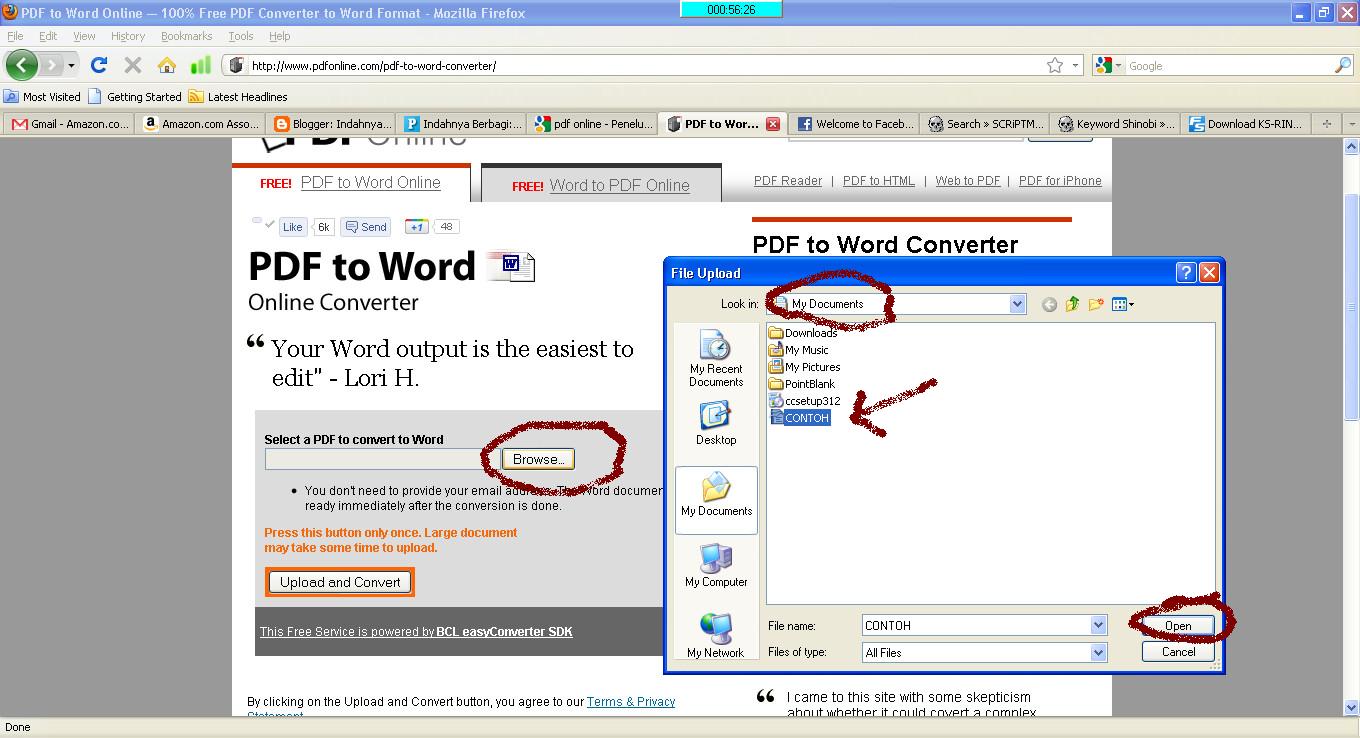This screenshot has width=1360, height=738.
Task: Go to the home page icon
Action: pos(167,65)
